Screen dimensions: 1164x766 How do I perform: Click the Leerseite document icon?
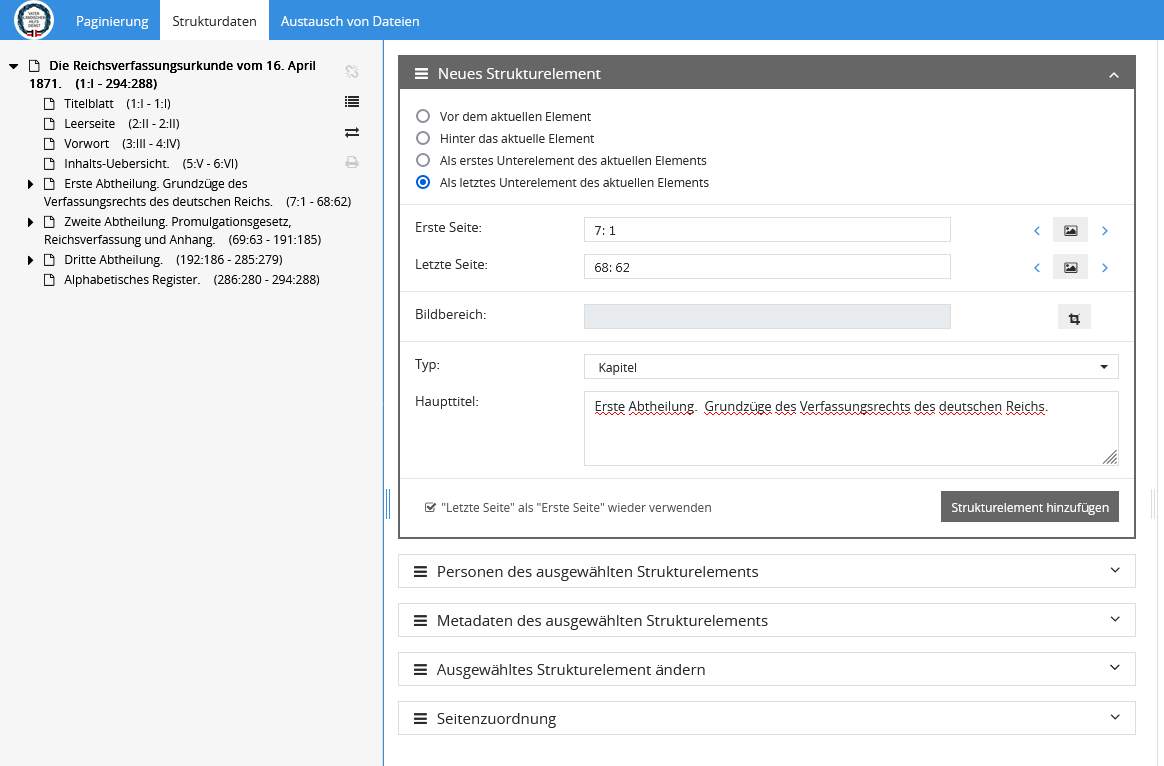pos(49,124)
